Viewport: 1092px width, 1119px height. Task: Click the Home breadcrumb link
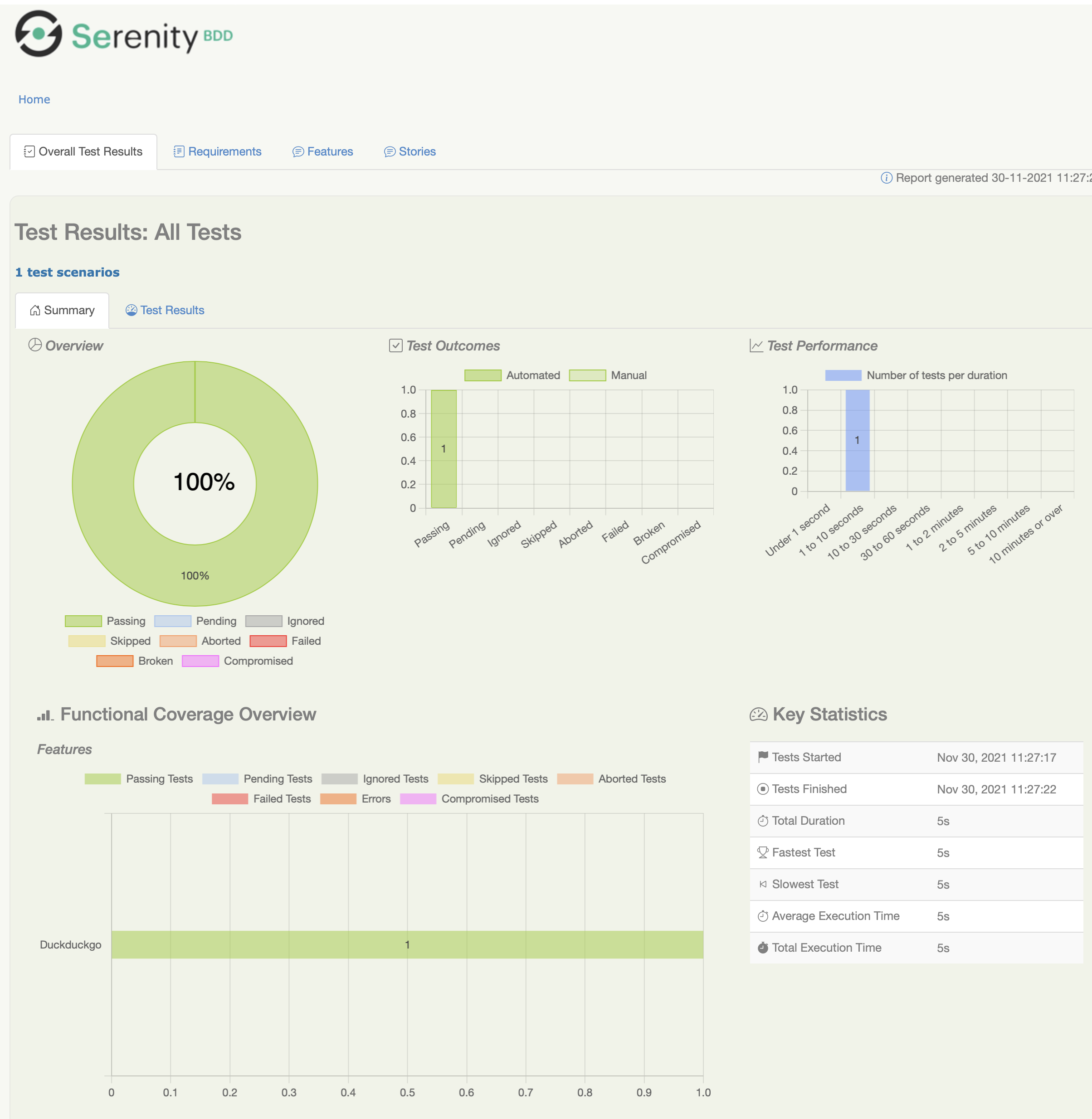click(34, 99)
